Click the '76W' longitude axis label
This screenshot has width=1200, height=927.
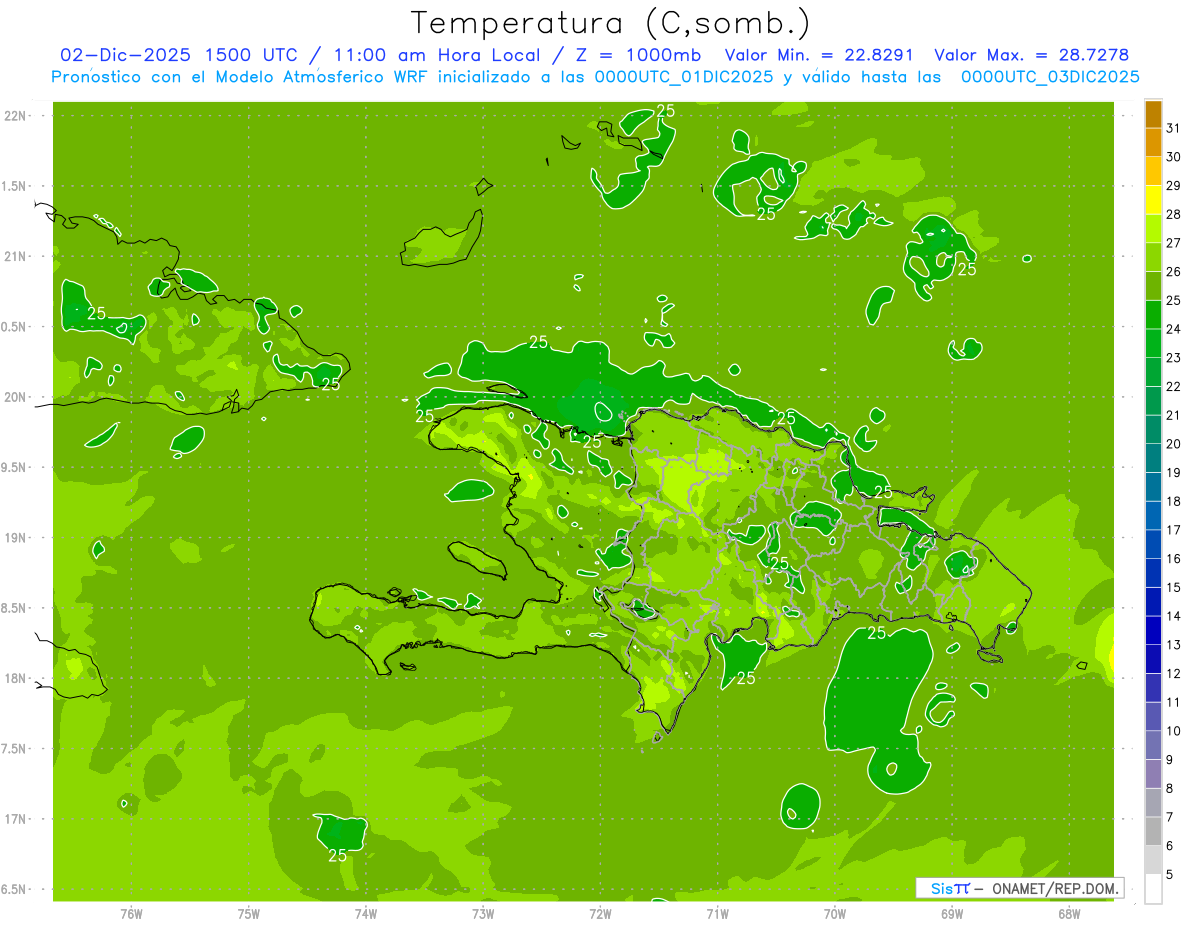[x=131, y=913]
